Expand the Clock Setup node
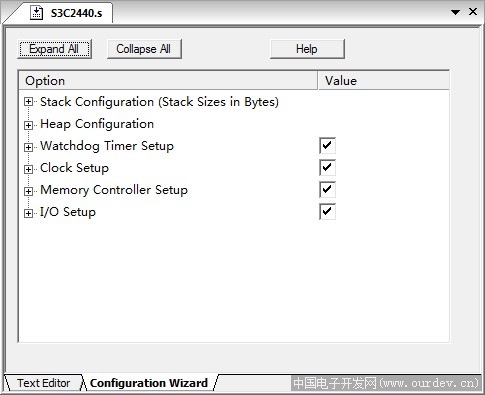 pyautogui.click(x=29, y=169)
